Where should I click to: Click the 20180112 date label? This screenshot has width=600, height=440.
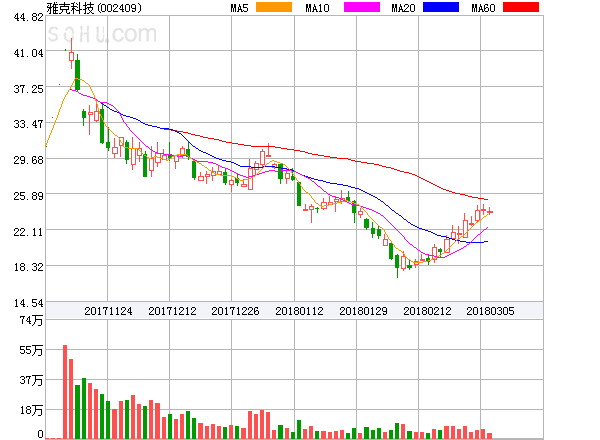click(x=299, y=311)
